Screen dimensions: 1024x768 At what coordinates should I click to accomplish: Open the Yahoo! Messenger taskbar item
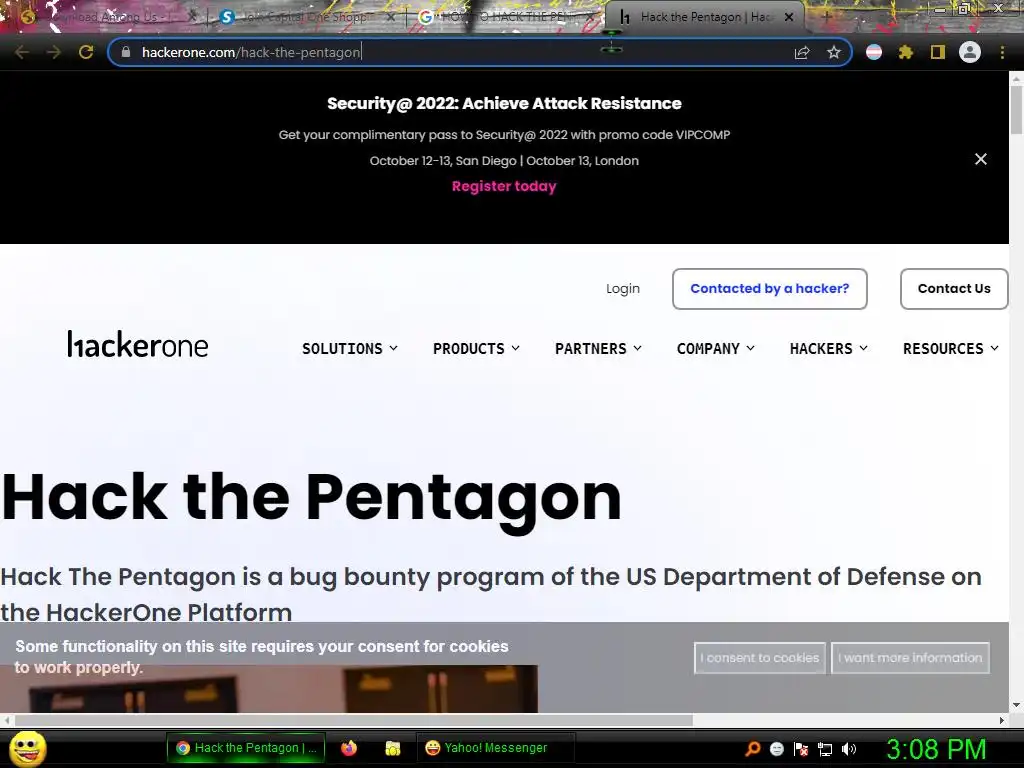coord(495,748)
